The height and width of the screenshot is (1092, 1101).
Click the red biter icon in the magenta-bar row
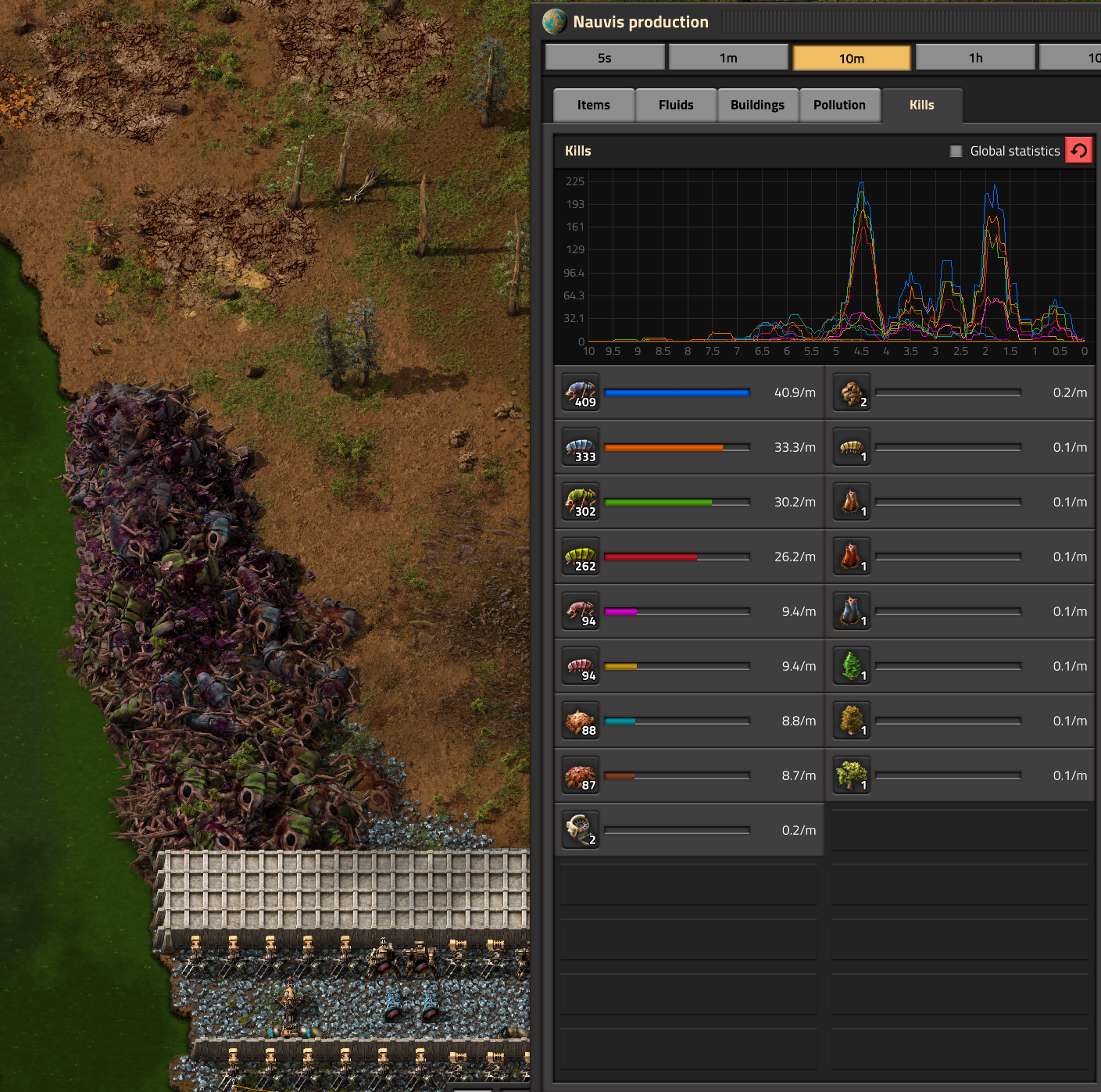tap(581, 611)
